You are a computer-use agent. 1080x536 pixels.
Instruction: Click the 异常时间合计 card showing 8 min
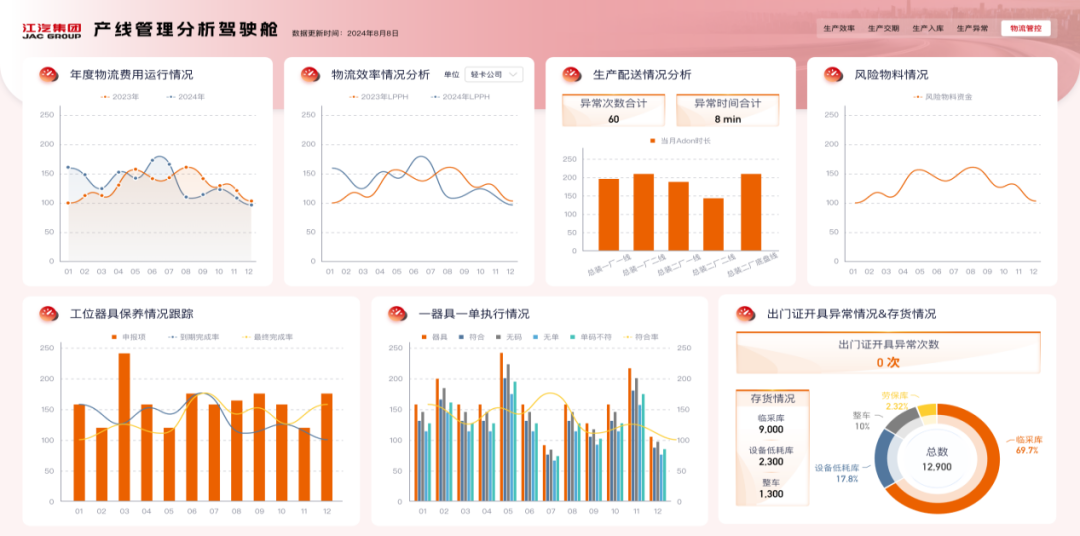click(x=727, y=110)
